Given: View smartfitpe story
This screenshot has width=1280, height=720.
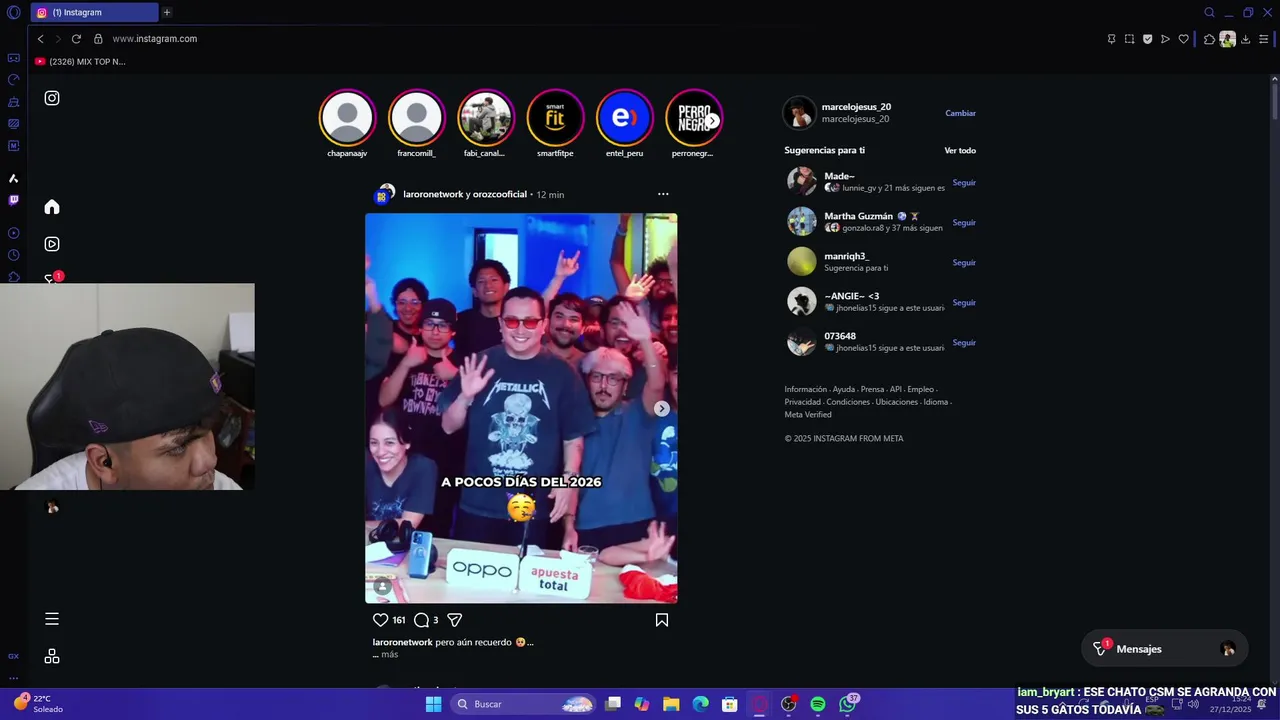Looking at the screenshot, I should (x=555, y=118).
